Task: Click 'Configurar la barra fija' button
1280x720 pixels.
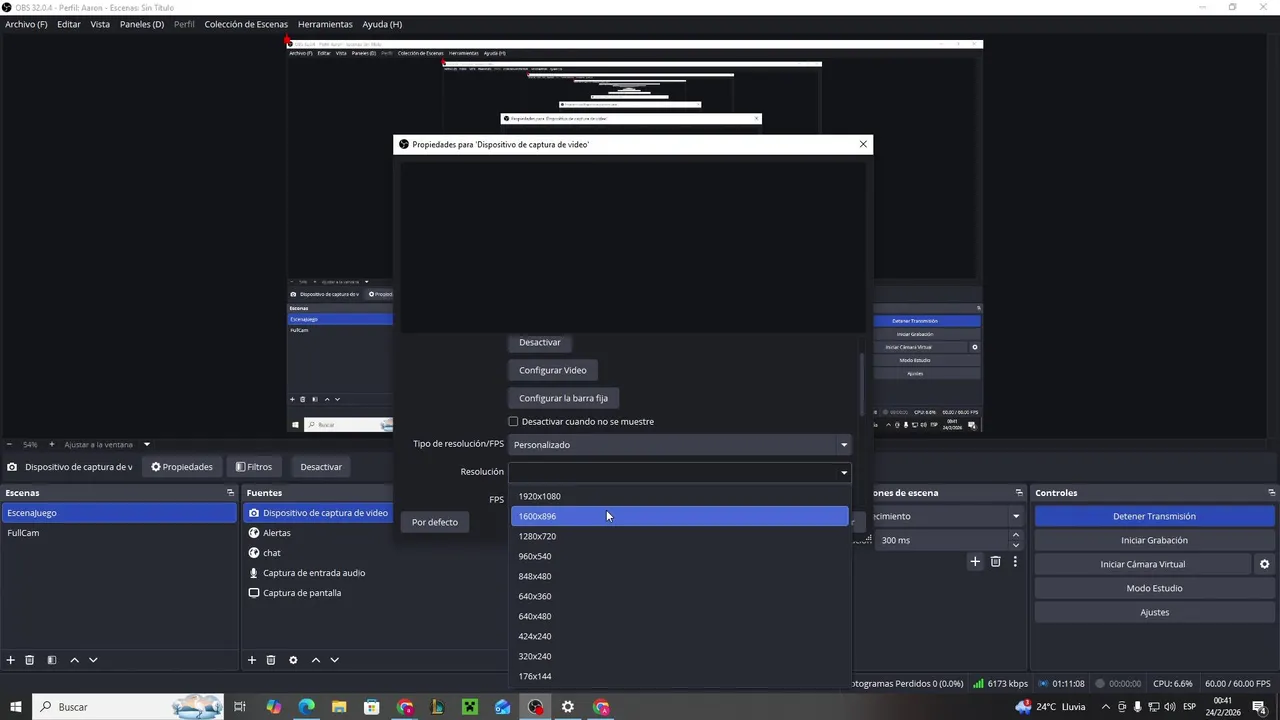Action: pyautogui.click(x=563, y=398)
